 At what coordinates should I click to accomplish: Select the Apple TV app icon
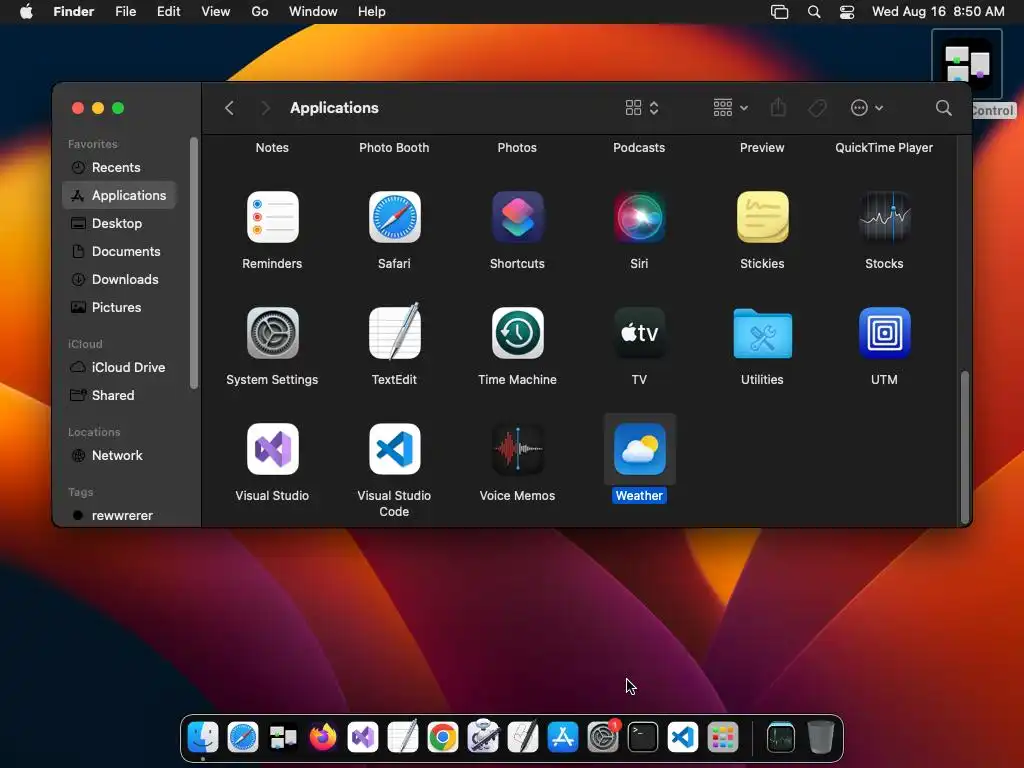pos(639,333)
